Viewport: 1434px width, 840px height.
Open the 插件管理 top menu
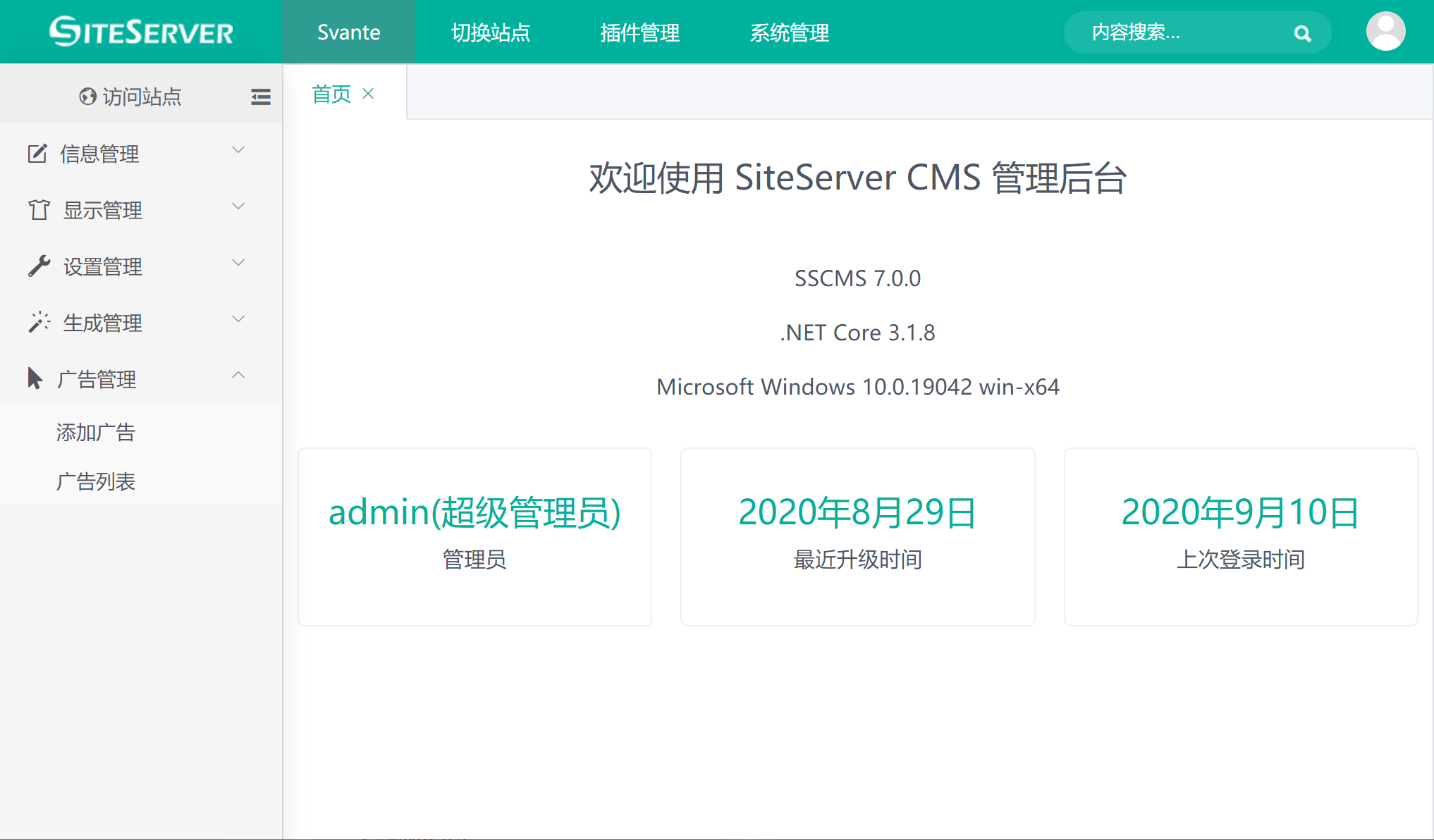639,32
